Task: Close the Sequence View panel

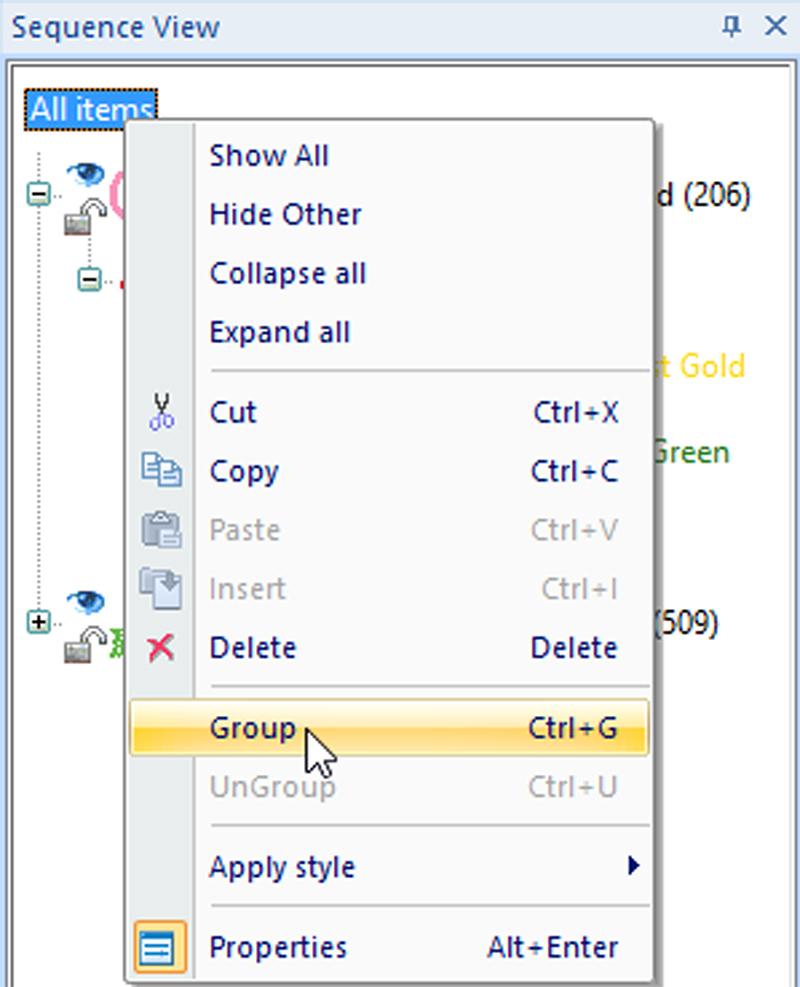Action: tap(775, 26)
